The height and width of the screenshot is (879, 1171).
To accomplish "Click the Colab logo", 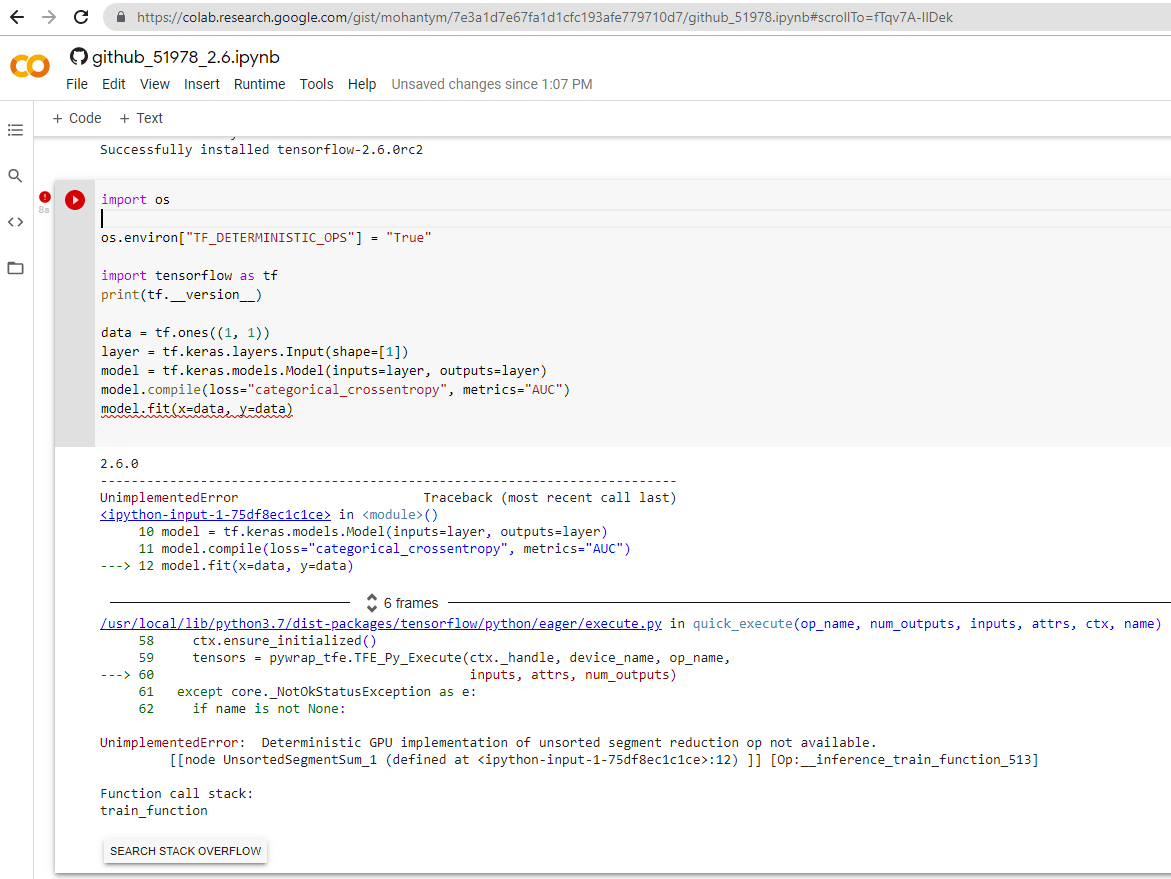I will click(x=29, y=66).
